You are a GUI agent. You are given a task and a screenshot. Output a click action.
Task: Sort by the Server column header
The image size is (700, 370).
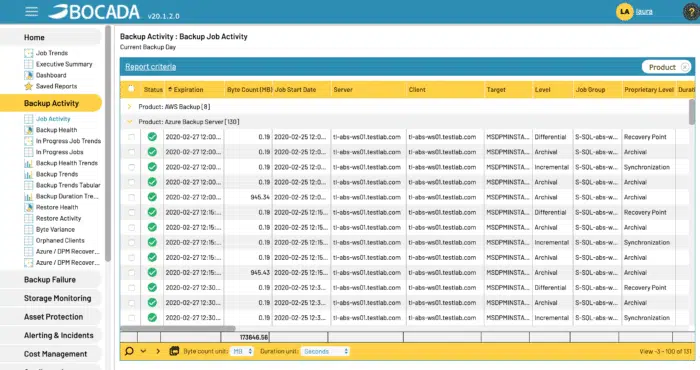[343, 90]
